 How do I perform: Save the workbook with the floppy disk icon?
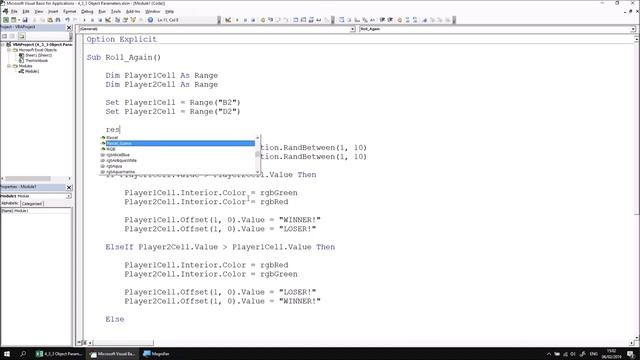[25, 20]
